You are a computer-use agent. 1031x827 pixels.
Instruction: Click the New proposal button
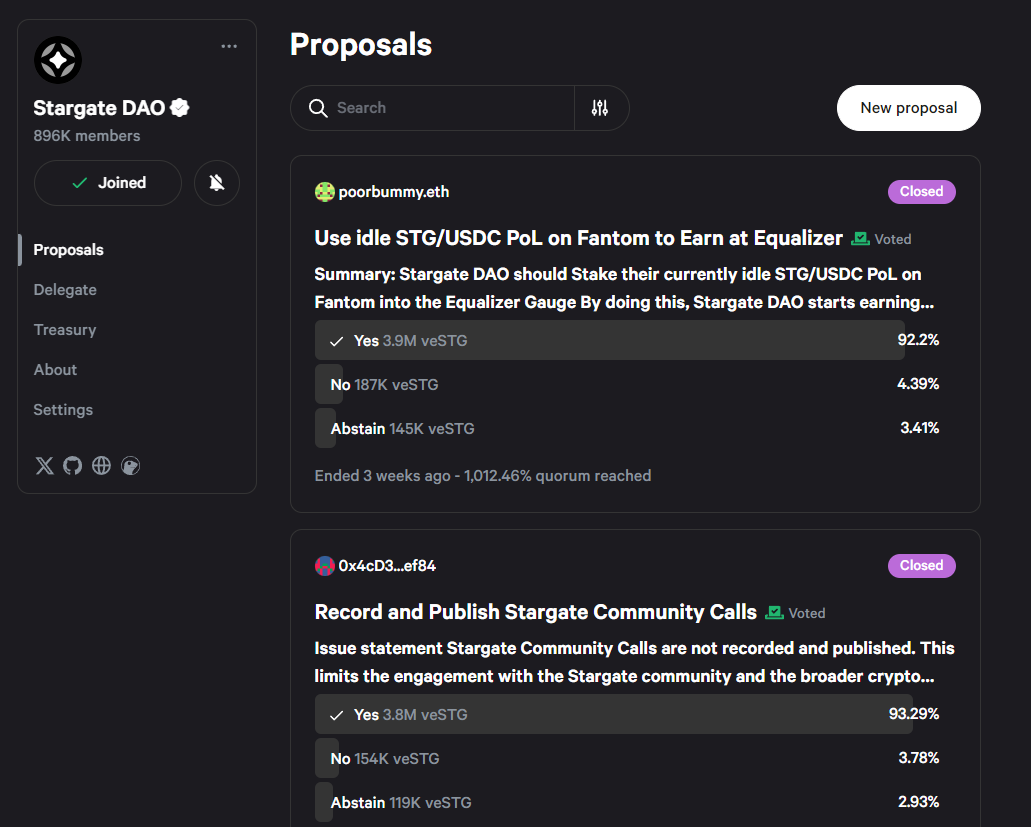[908, 108]
